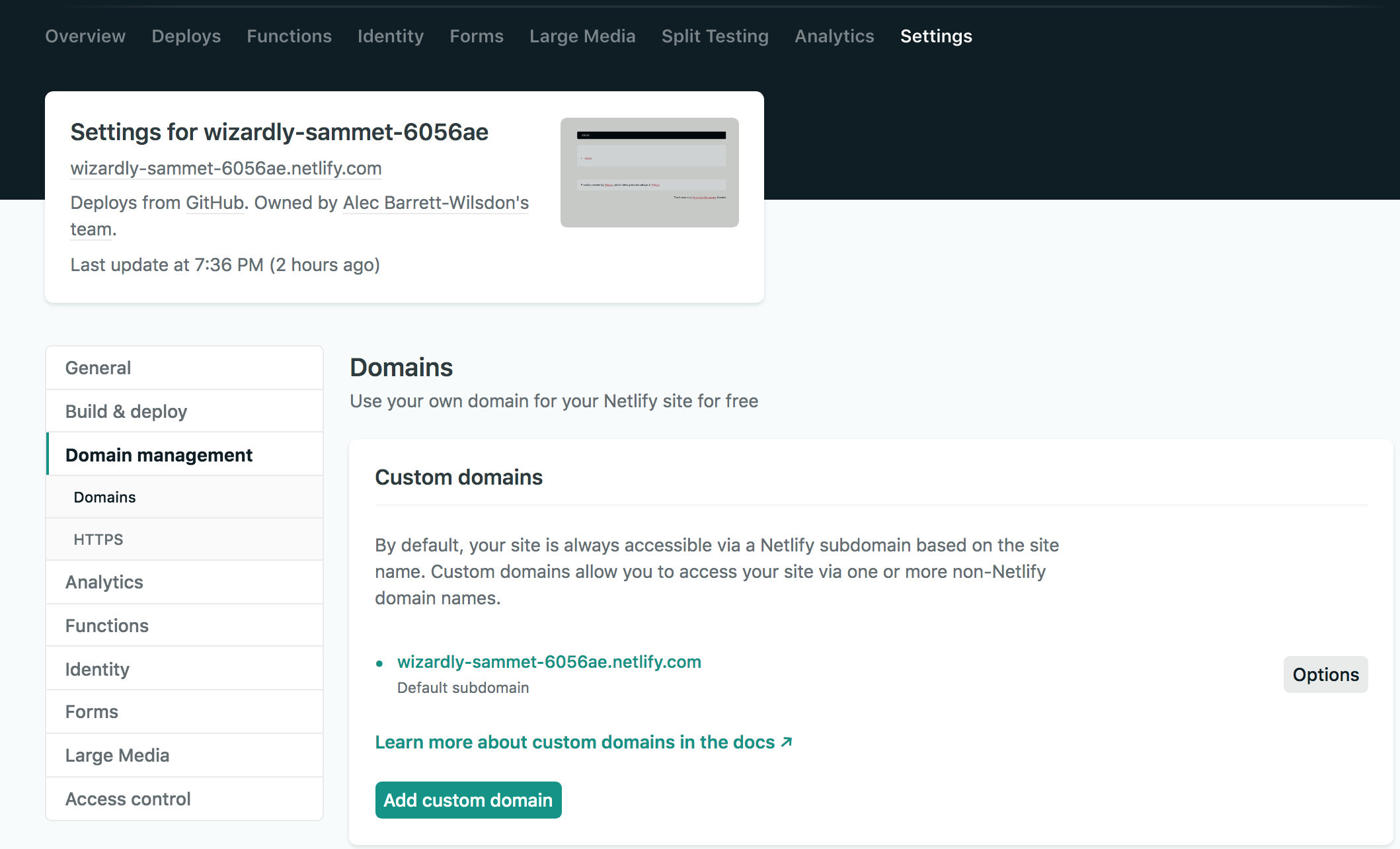The image size is (1400, 849).
Task: Follow the GitHub link
Action: click(x=215, y=203)
